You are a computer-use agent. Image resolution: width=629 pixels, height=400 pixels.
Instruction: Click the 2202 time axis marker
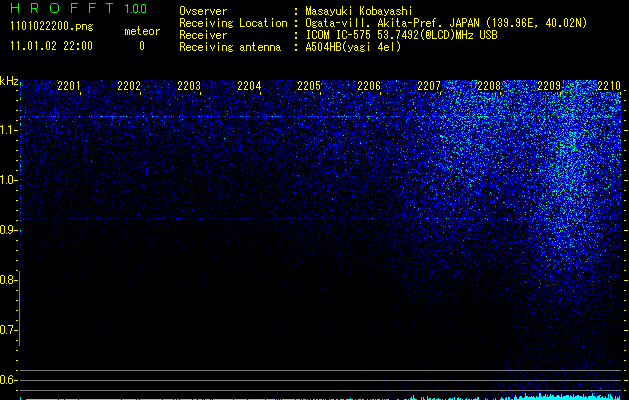(129, 85)
